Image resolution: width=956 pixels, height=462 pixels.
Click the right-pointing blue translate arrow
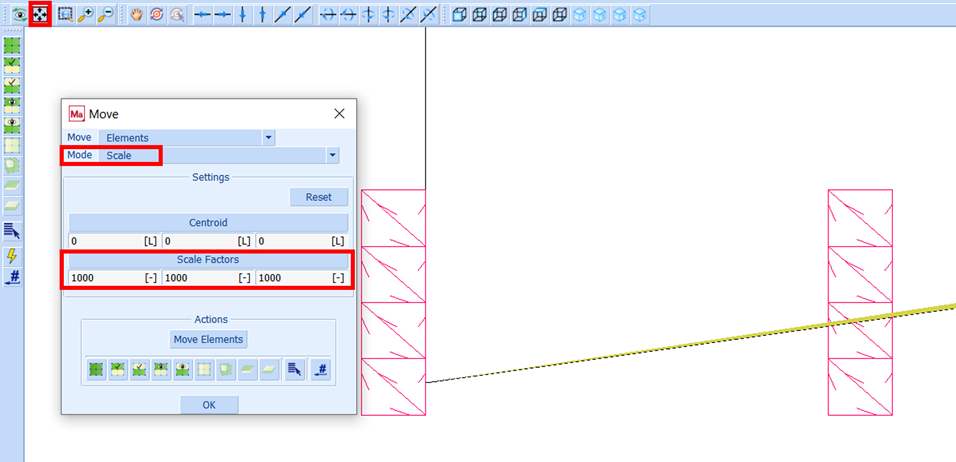pyautogui.click(x=223, y=15)
